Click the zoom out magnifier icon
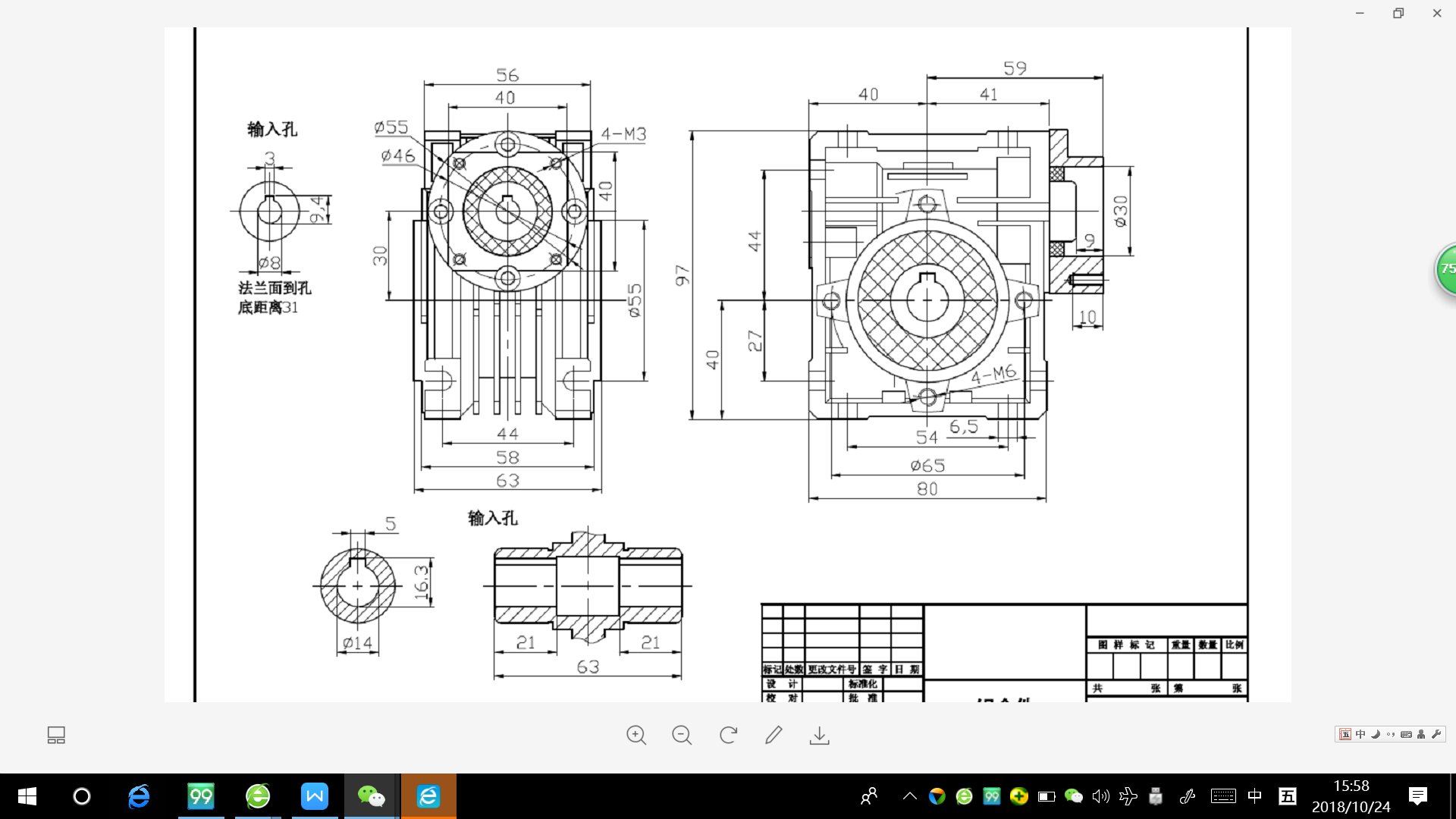The height and width of the screenshot is (819, 1456). pyautogui.click(x=682, y=735)
